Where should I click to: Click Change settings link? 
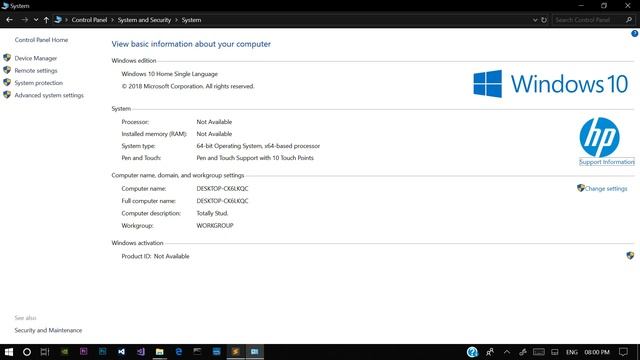(606, 189)
